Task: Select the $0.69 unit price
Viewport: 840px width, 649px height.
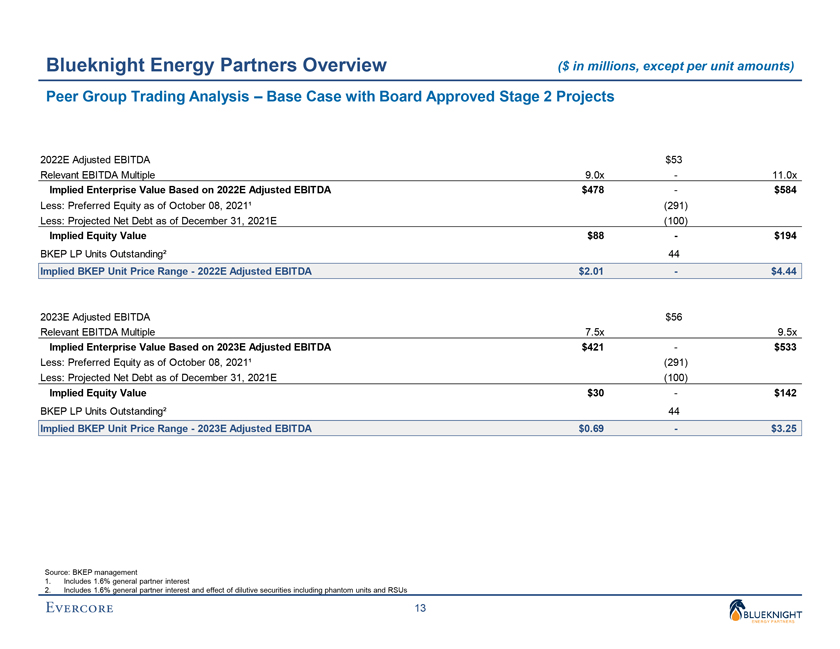Action: pos(591,428)
